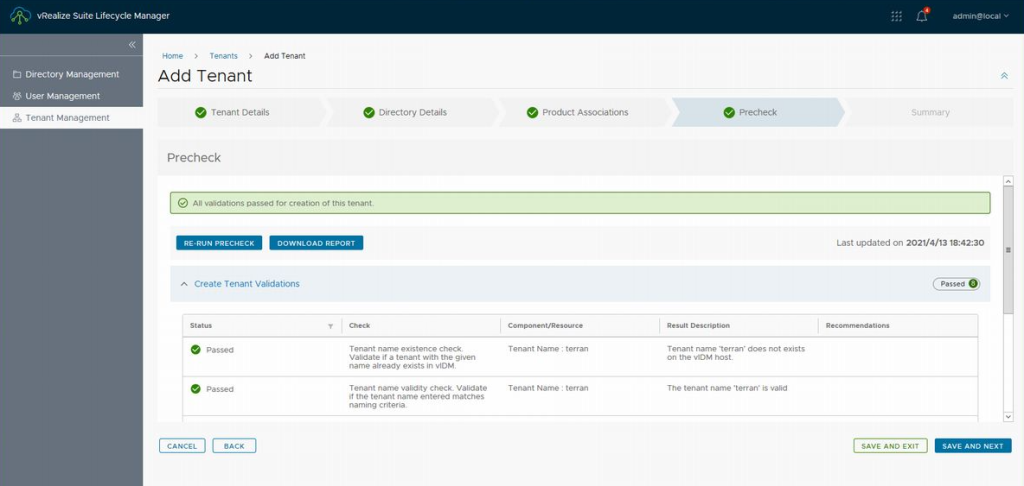Click the Product Associations green check icon

click(x=532, y=112)
